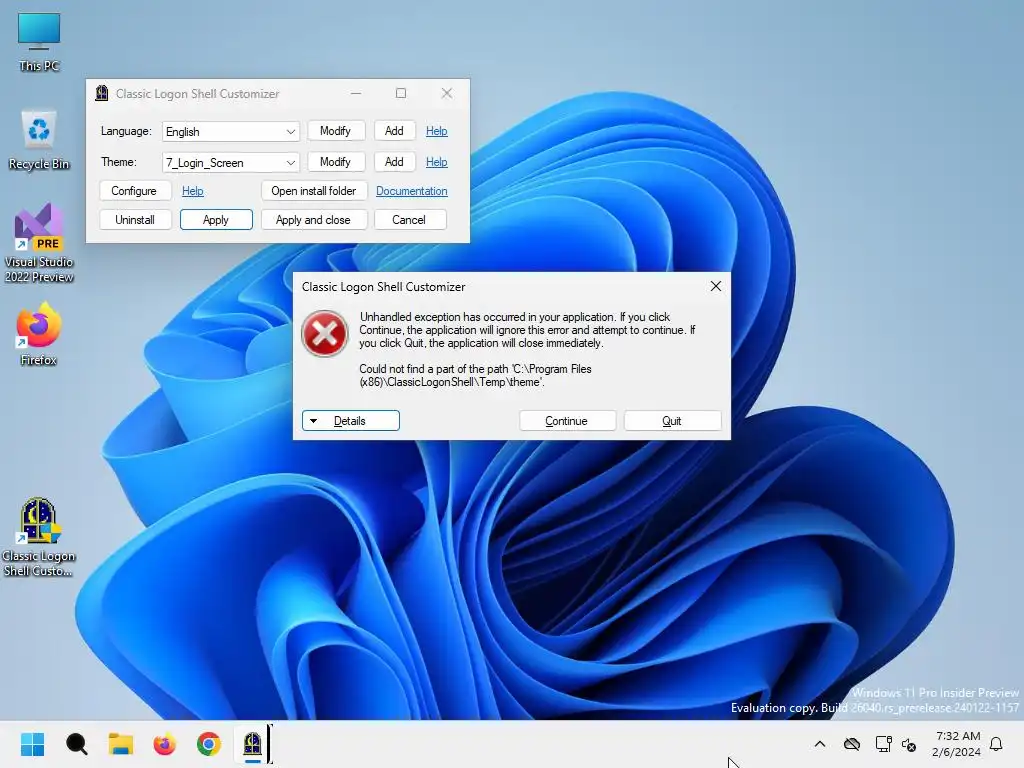Open the Windows Start menu

click(x=32, y=744)
